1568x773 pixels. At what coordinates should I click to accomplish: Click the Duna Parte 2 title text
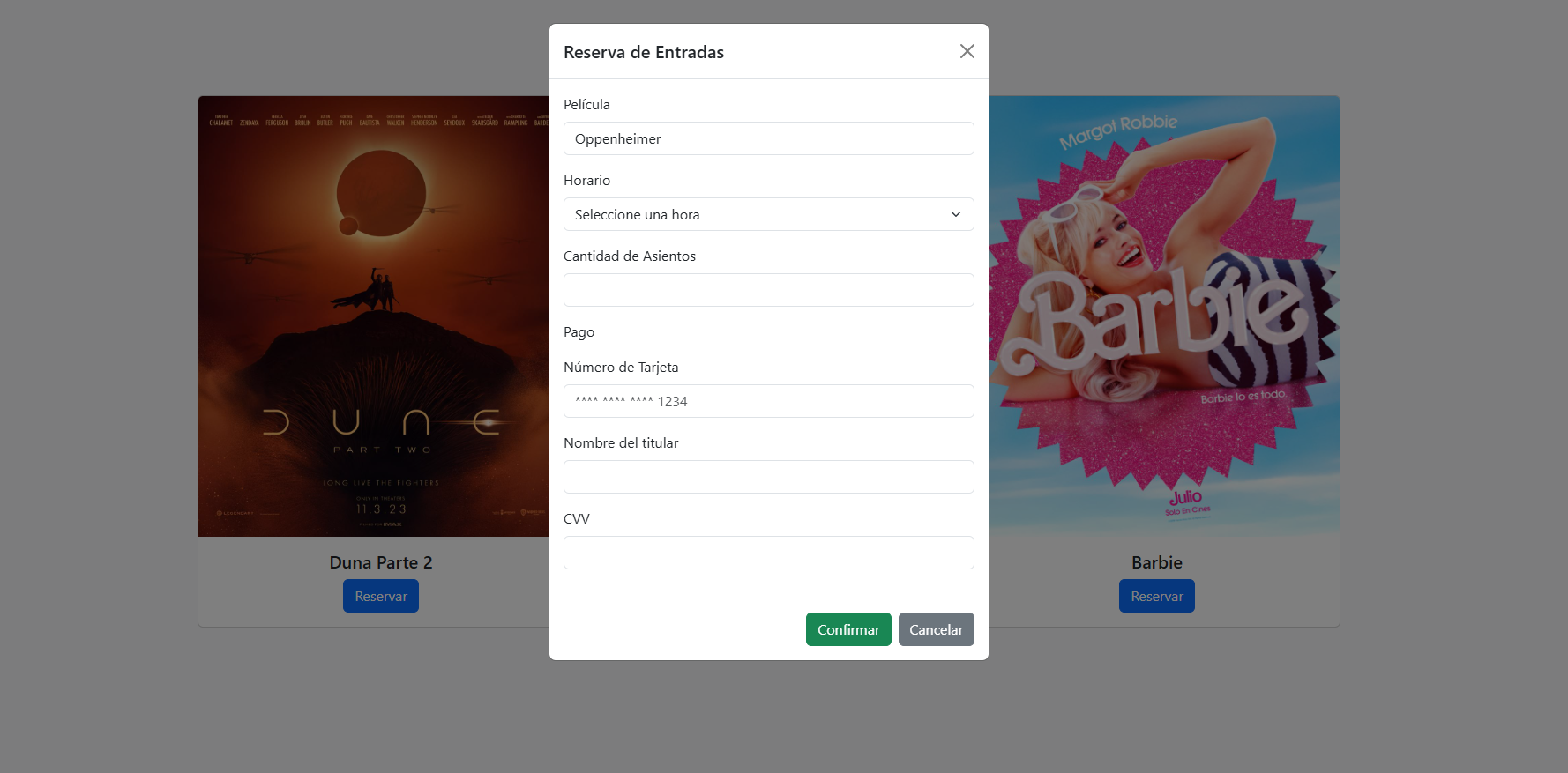[x=380, y=562]
